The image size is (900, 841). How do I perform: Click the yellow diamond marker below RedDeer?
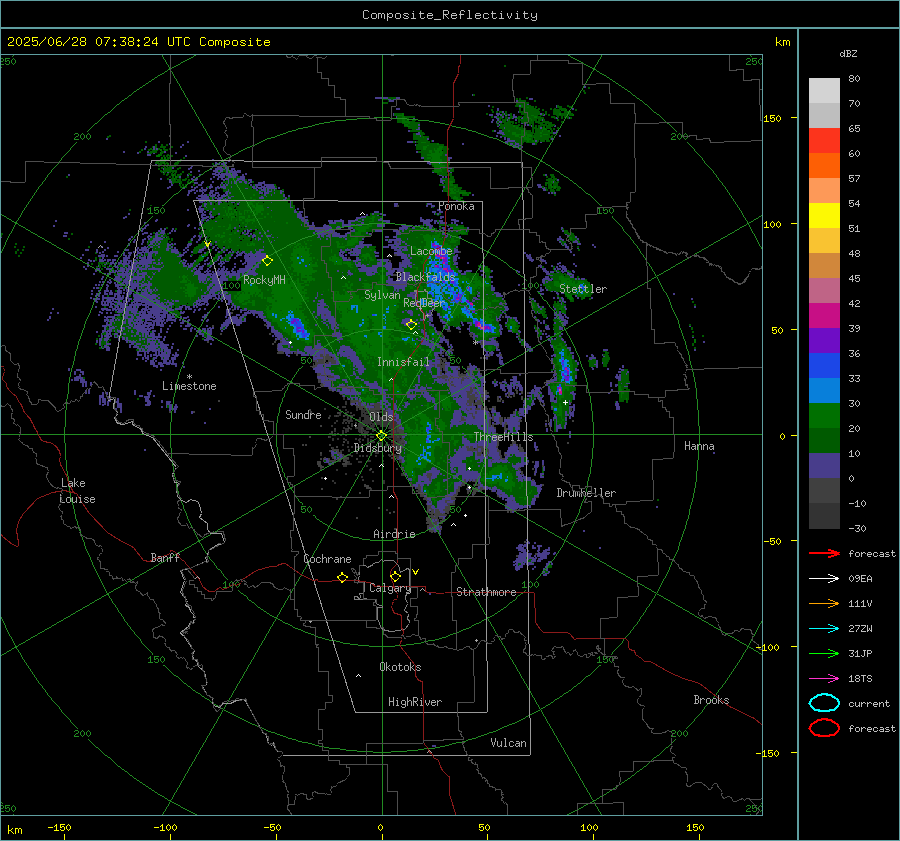click(411, 325)
